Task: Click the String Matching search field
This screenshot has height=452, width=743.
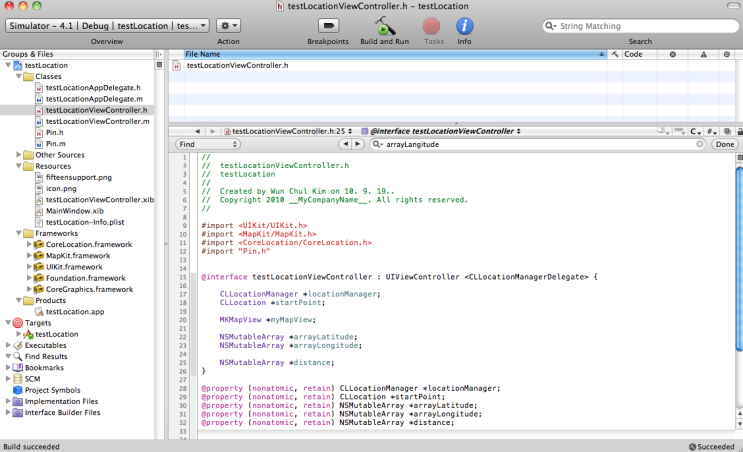Action: pyautogui.click(x=640, y=26)
